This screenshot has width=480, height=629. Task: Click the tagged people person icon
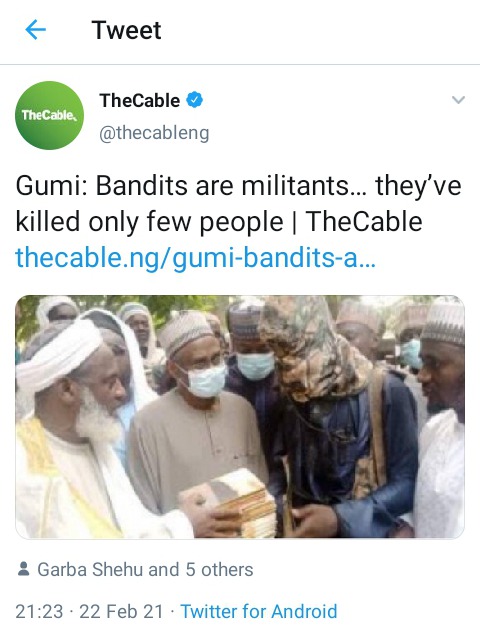point(24,569)
